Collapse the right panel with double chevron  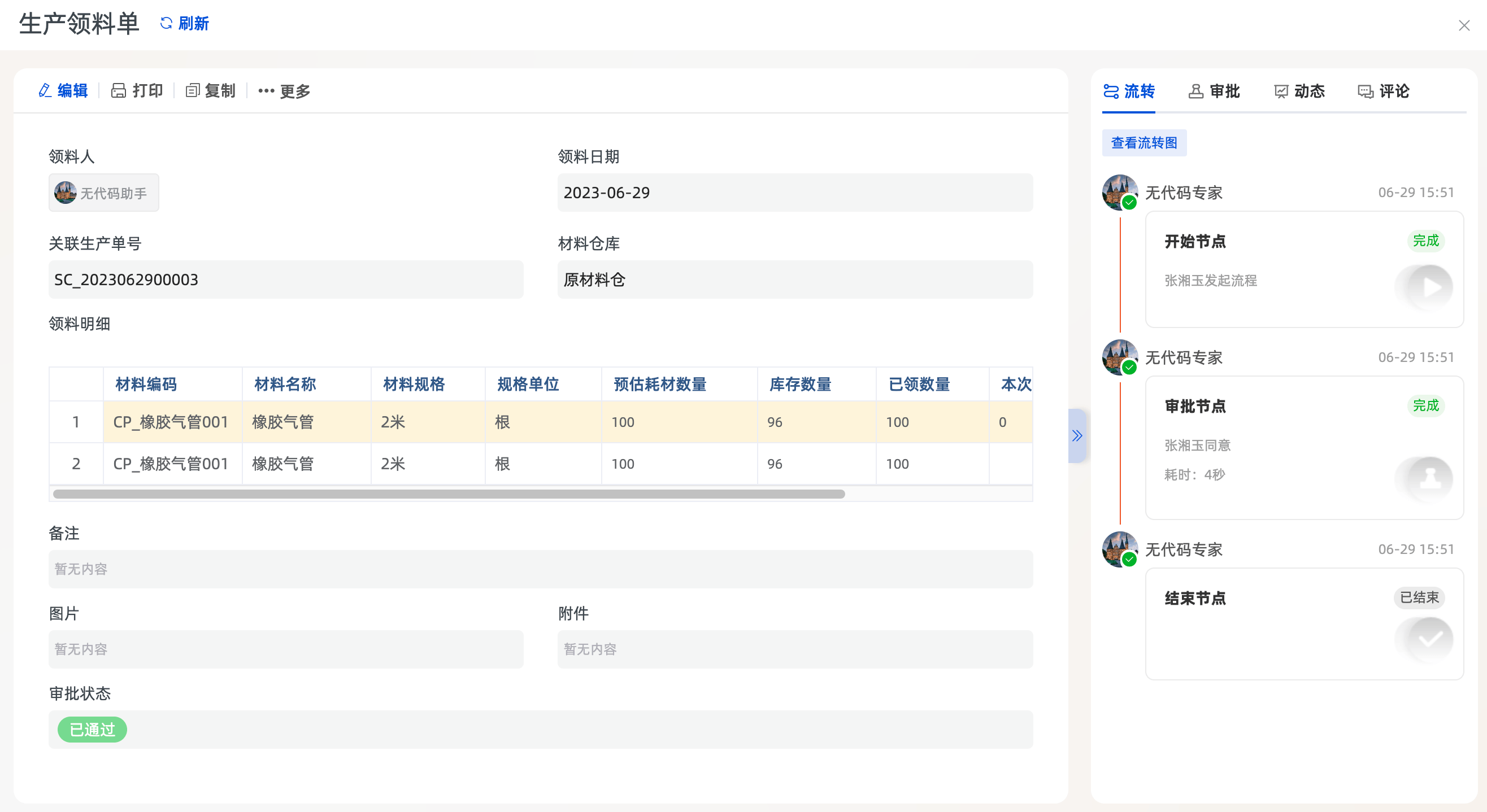(x=1077, y=436)
